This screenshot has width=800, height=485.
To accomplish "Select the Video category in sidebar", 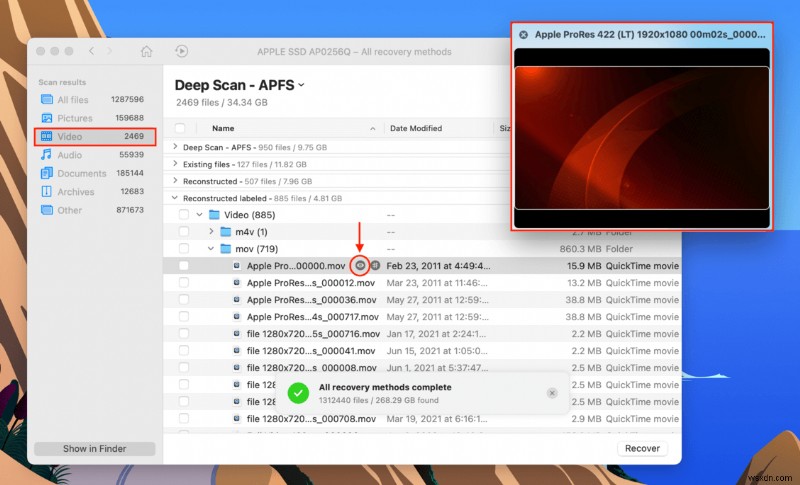I will click(x=95, y=136).
